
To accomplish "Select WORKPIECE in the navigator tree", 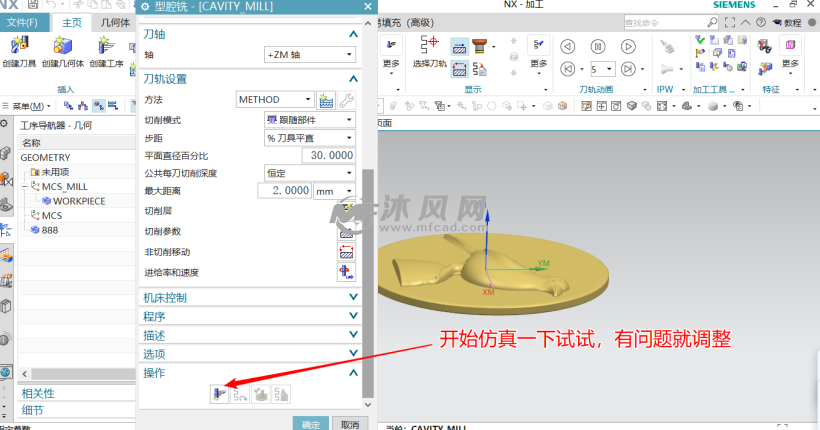I will pyautogui.click(x=79, y=201).
